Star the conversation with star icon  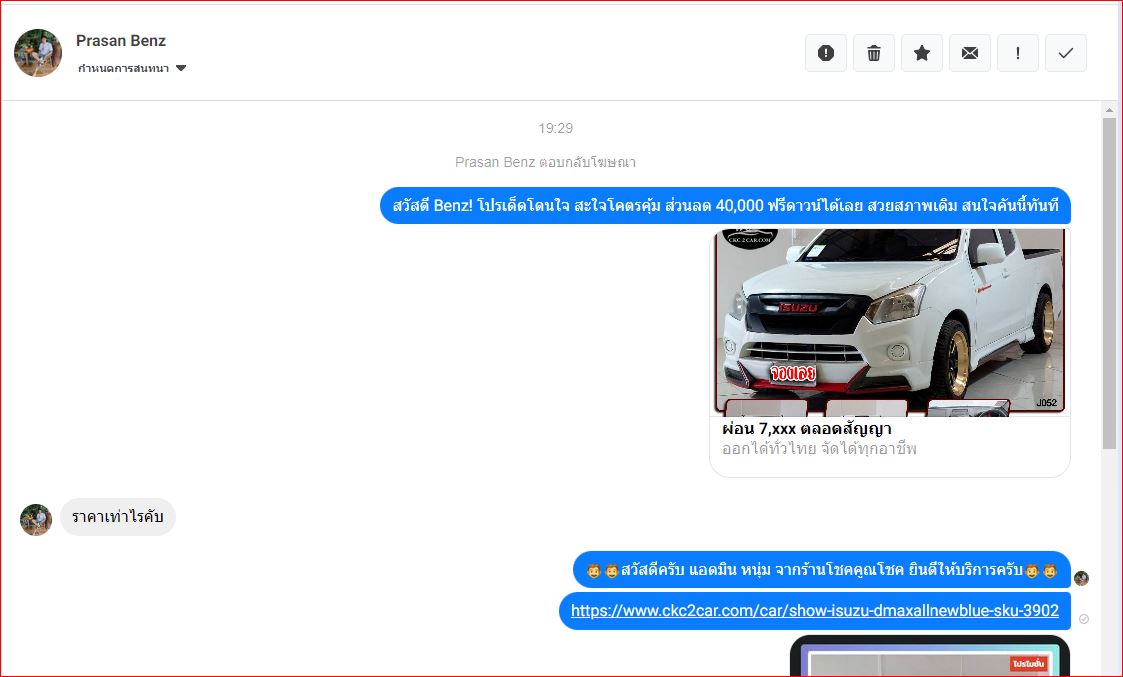[922, 53]
